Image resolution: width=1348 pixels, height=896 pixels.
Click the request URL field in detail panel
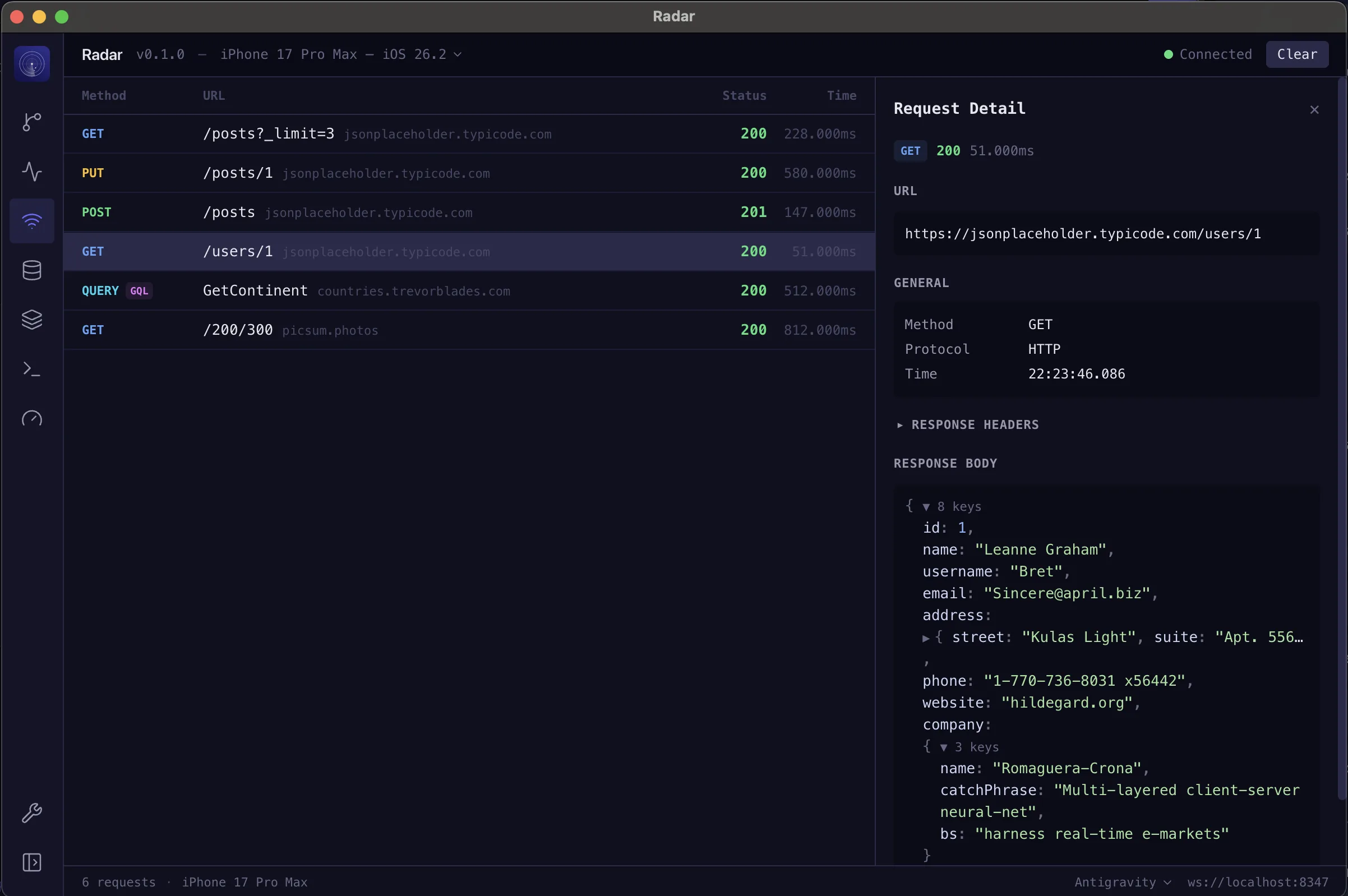point(1107,234)
